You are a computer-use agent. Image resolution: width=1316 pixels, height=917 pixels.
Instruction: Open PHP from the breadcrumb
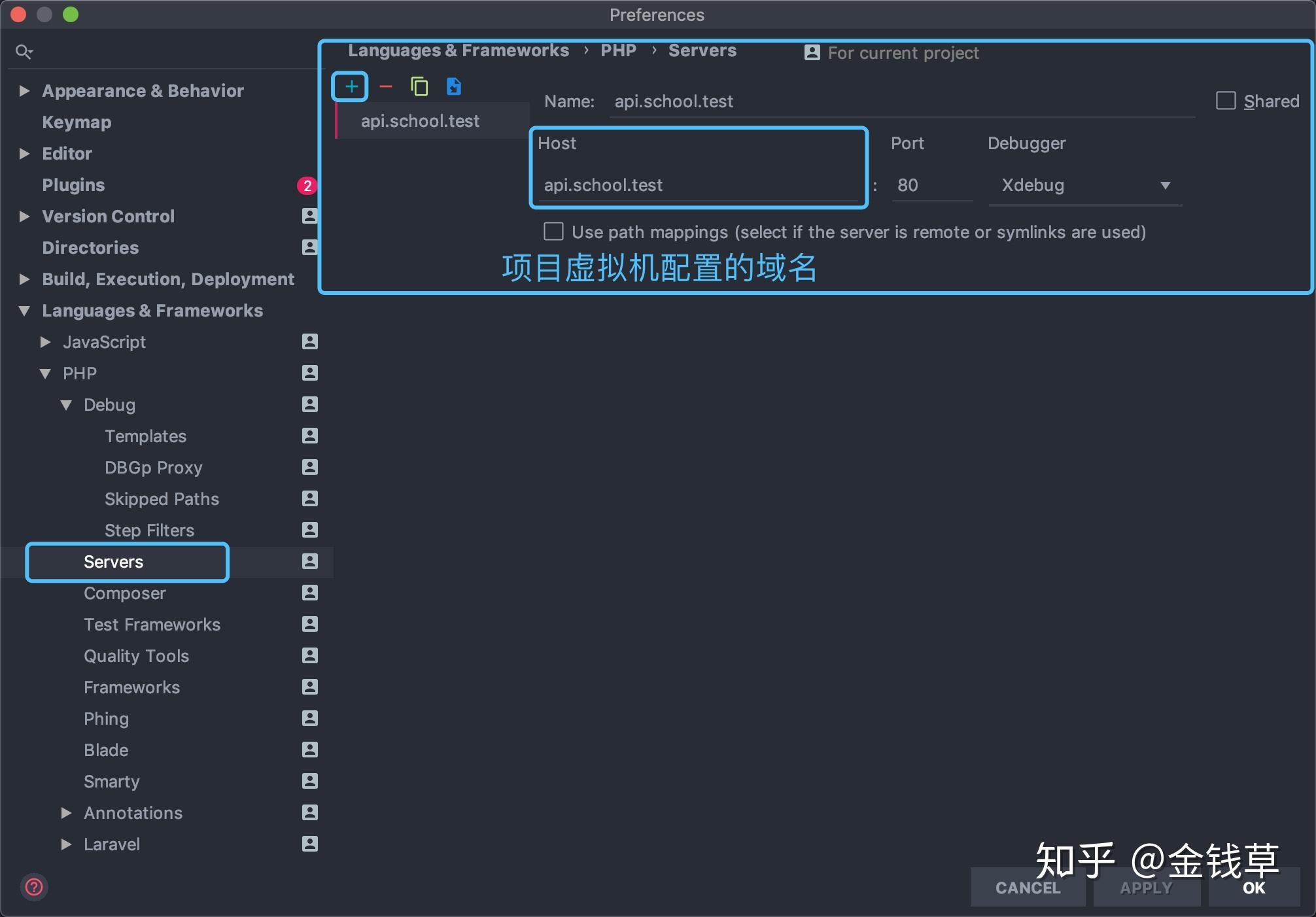617,50
